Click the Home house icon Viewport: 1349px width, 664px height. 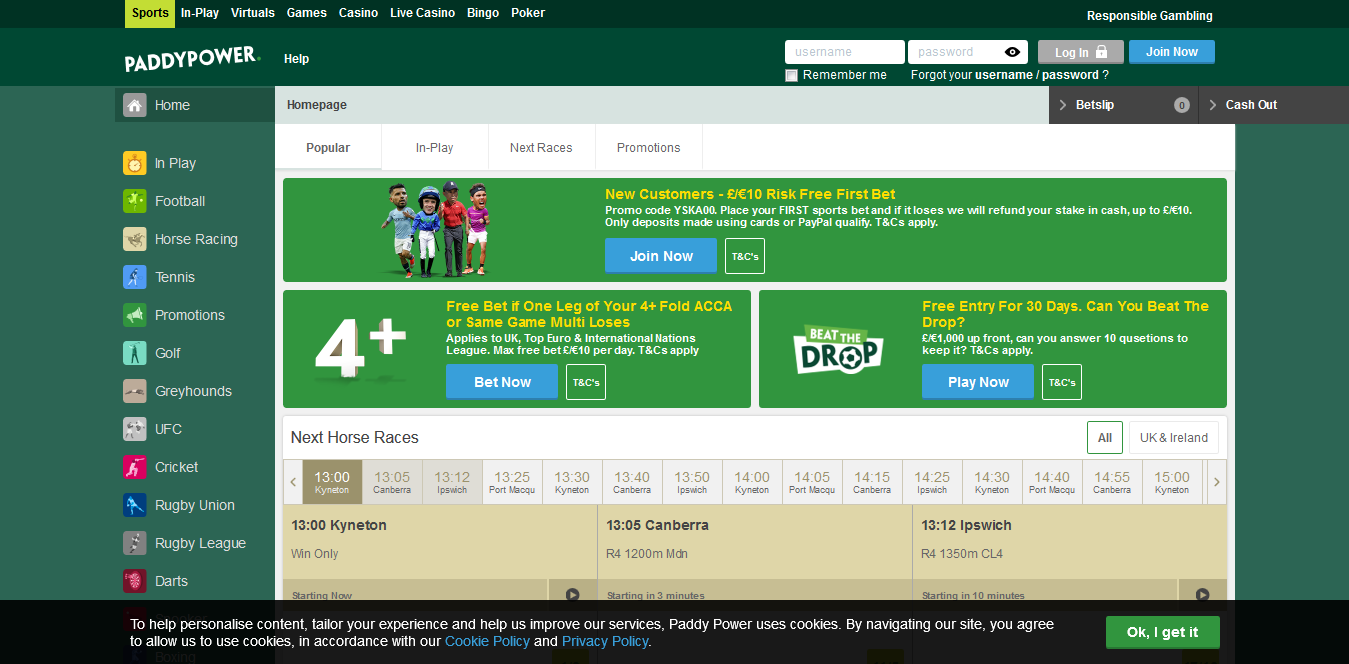pyautogui.click(x=135, y=105)
